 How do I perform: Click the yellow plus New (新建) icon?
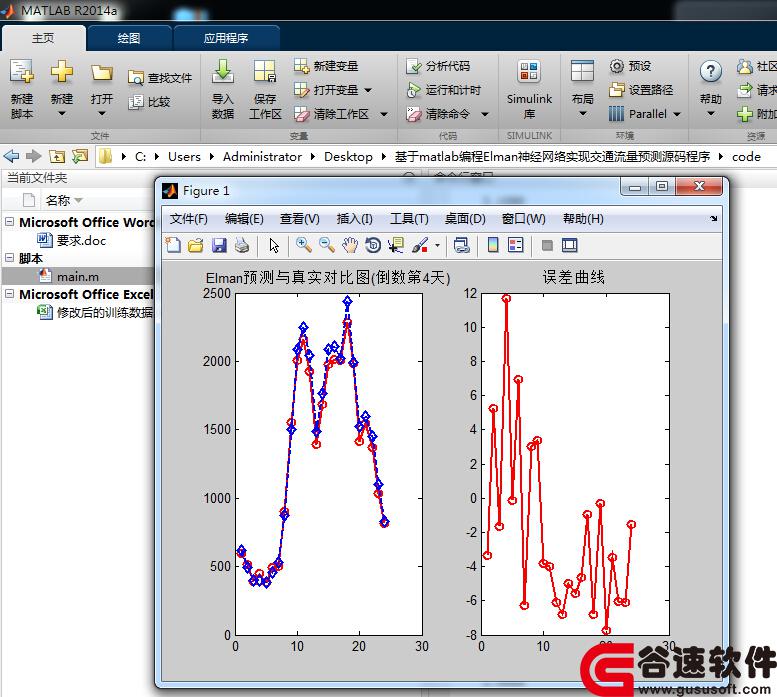(x=61, y=72)
